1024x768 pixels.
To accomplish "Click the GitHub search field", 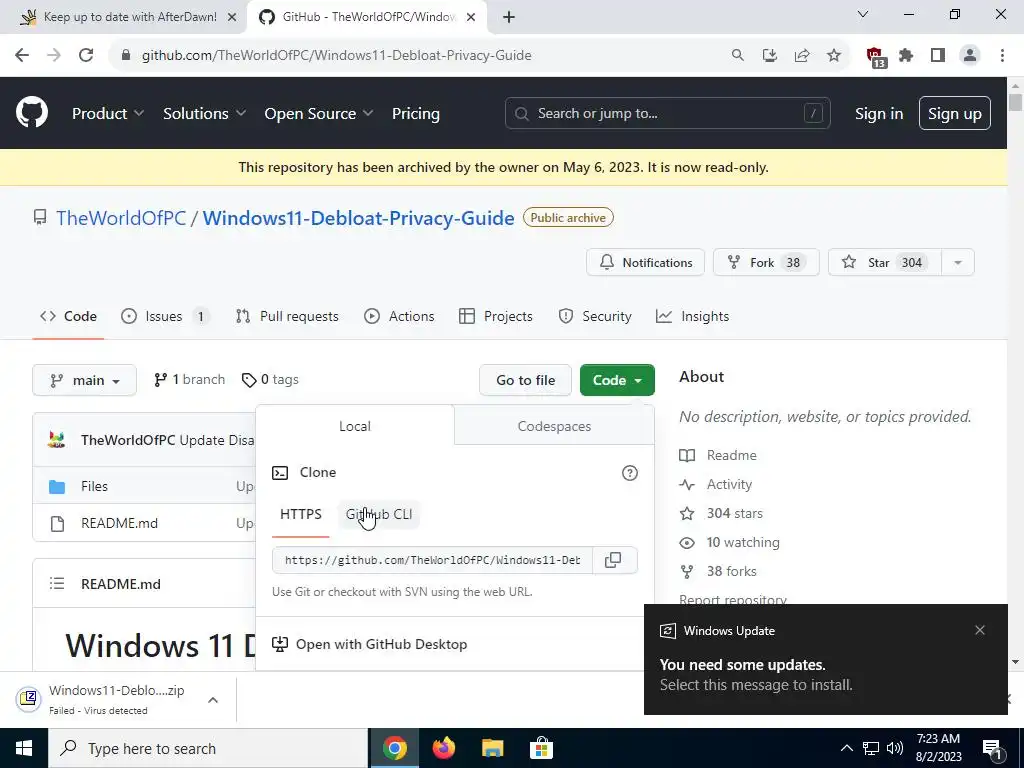I will coord(667,113).
